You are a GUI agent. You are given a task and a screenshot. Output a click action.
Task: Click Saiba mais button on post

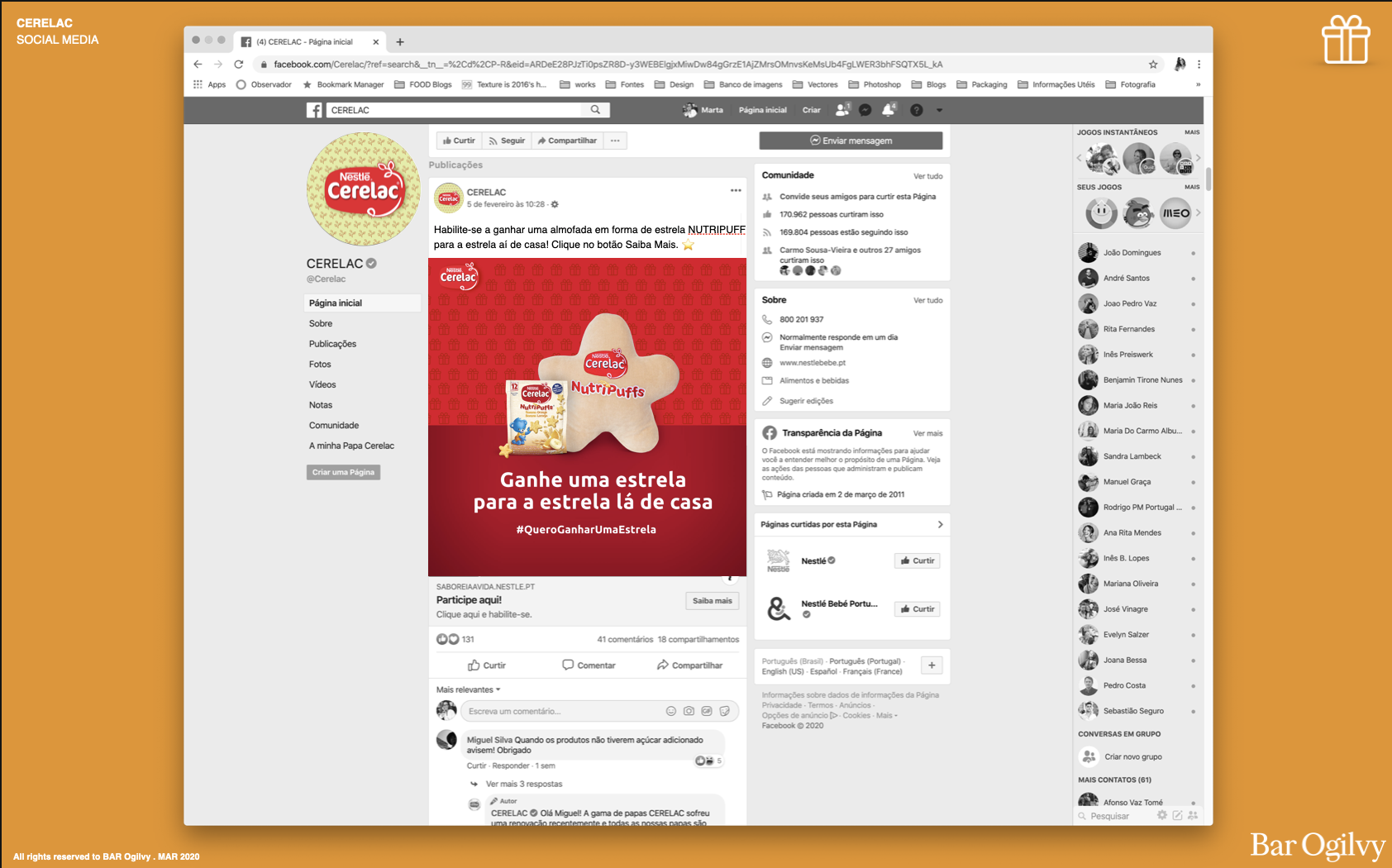[x=712, y=601]
